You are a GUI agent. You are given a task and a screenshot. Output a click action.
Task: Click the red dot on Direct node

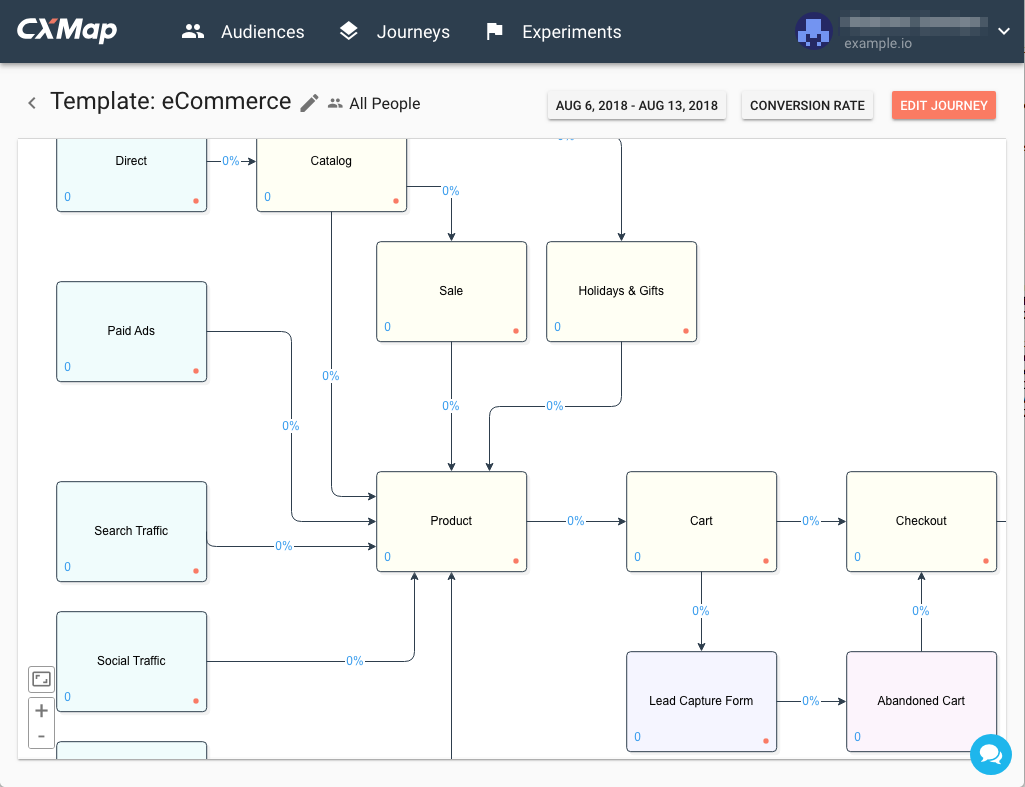pos(195,201)
